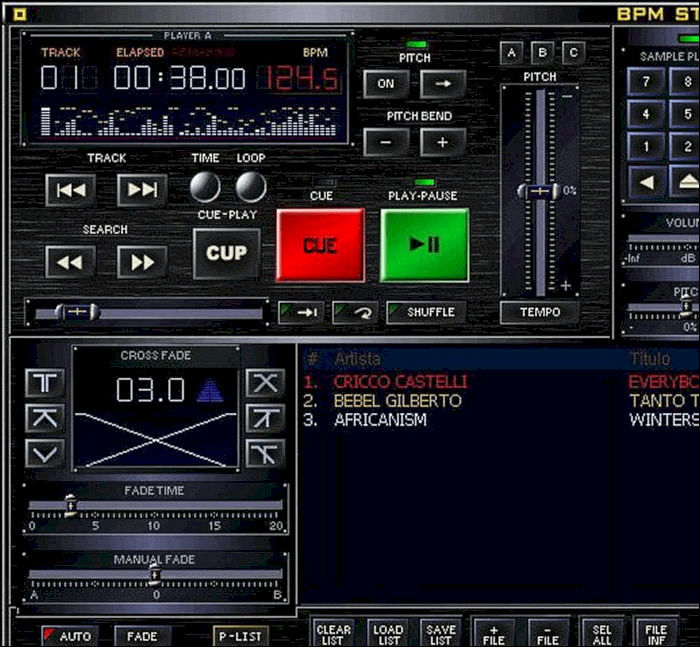The width and height of the screenshot is (700, 647).
Task: Select pitch preset A
Action: pyautogui.click(x=511, y=53)
